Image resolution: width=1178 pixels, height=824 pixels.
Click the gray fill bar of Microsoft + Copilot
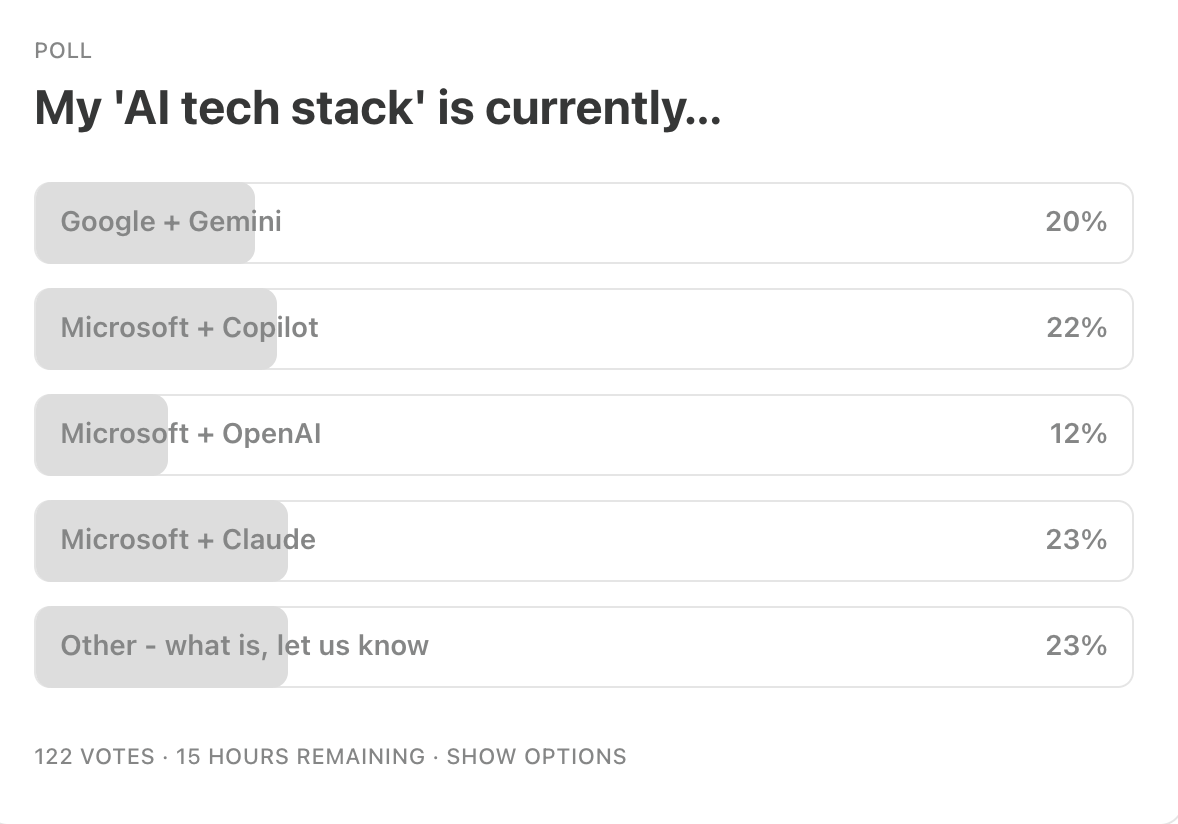click(x=156, y=329)
